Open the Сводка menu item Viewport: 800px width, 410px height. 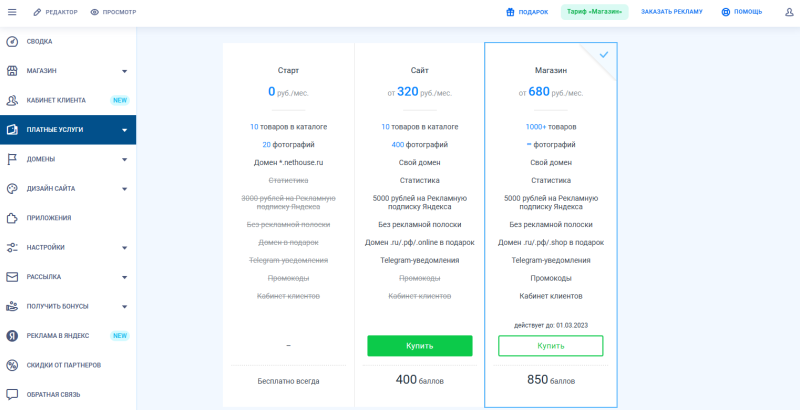68,42
